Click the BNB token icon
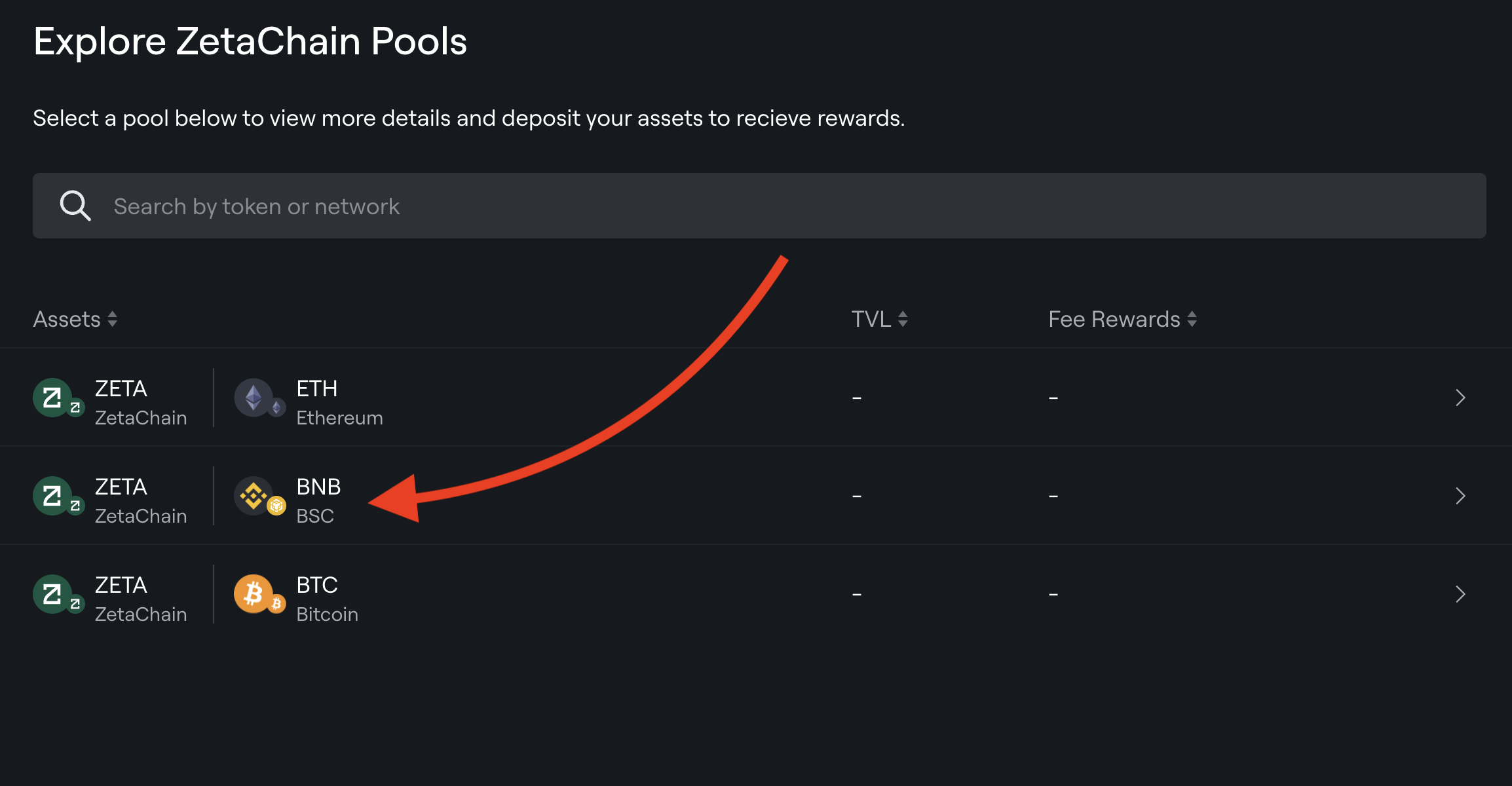Screen dimensions: 1512x786 (254, 496)
